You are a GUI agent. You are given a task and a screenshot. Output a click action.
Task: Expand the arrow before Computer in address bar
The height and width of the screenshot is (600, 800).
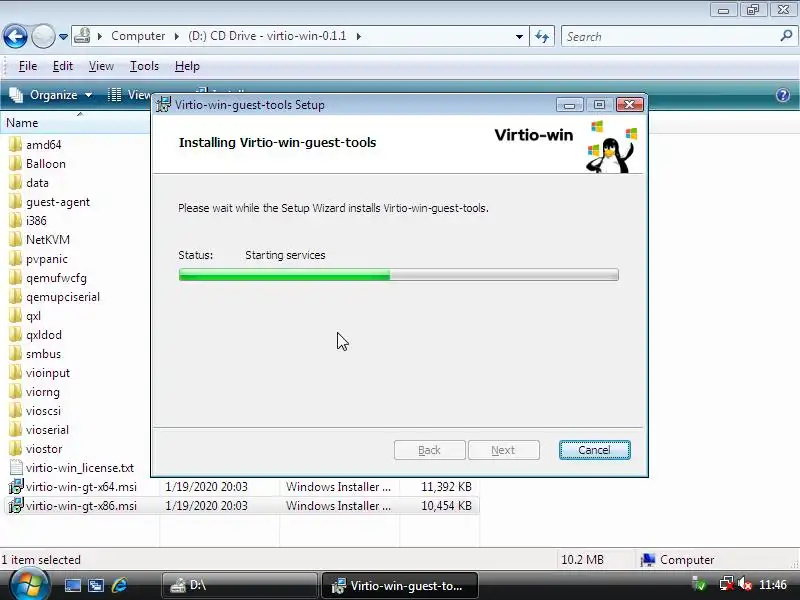pyautogui.click(x=100, y=36)
